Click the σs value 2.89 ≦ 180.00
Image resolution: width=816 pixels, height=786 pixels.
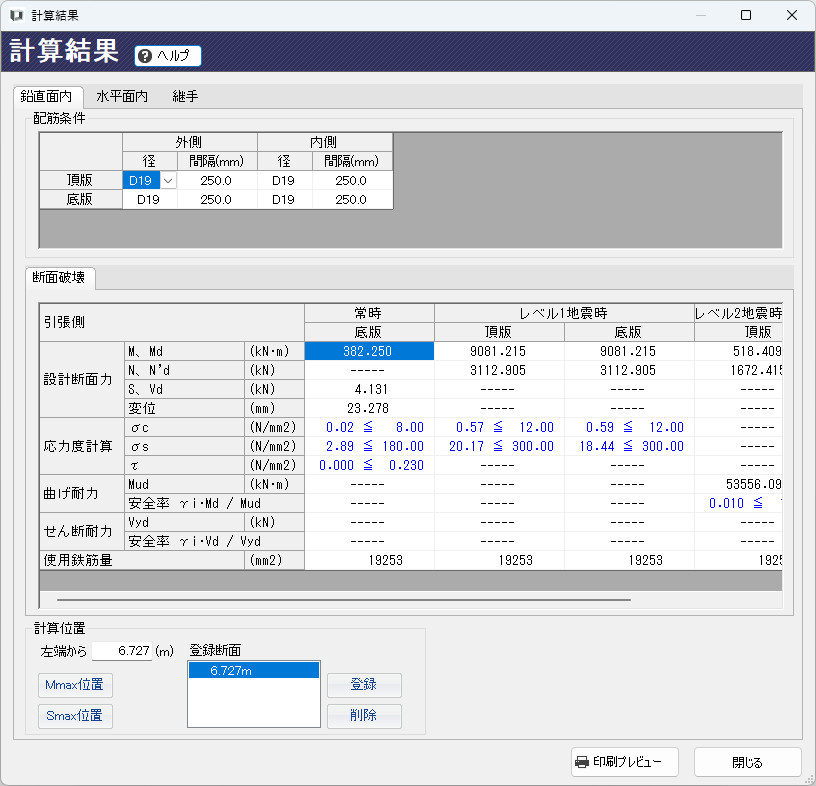click(x=369, y=446)
